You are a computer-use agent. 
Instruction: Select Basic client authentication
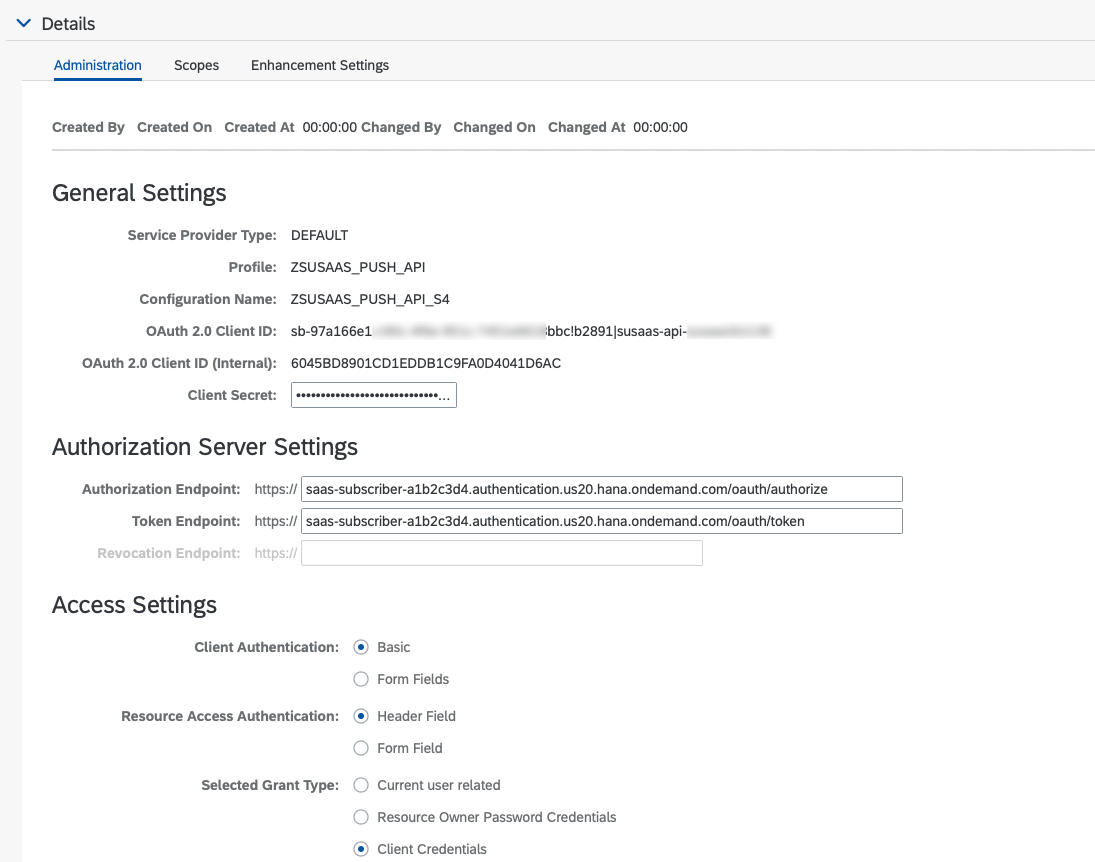coord(361,648)
